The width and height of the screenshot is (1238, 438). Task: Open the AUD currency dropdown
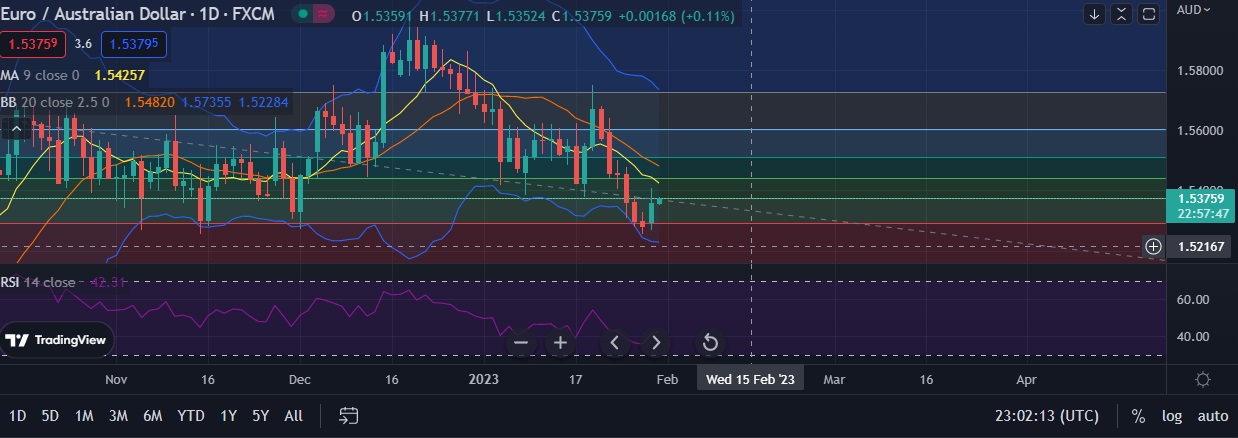click(1194, 9)
